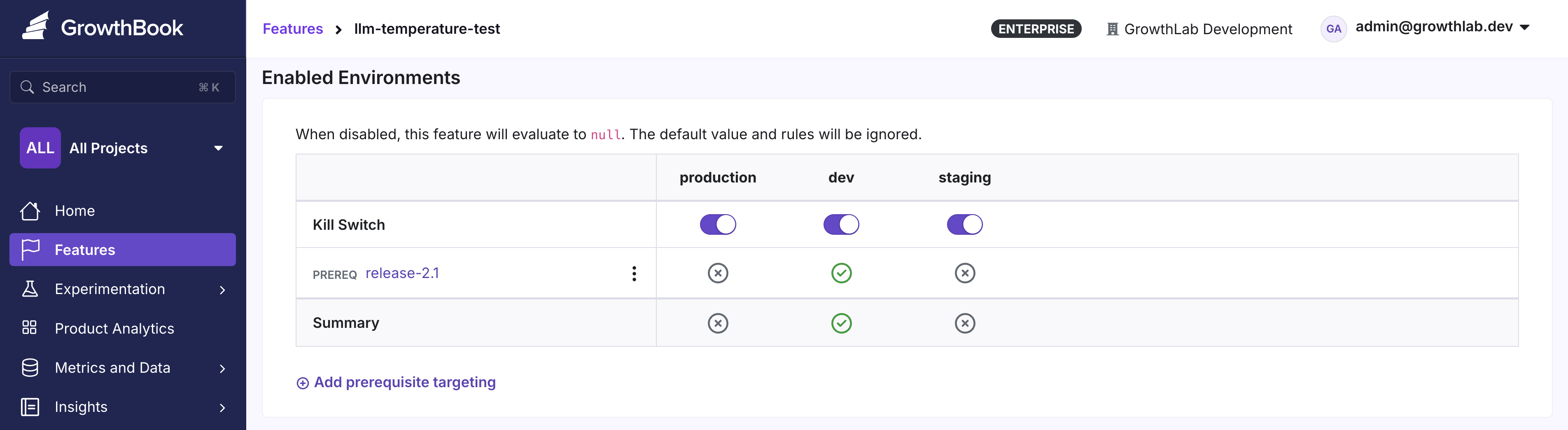Expand the Experimentation sidebar section
The height and width of the screenshot is (430, 1568).
click(123, 289)
